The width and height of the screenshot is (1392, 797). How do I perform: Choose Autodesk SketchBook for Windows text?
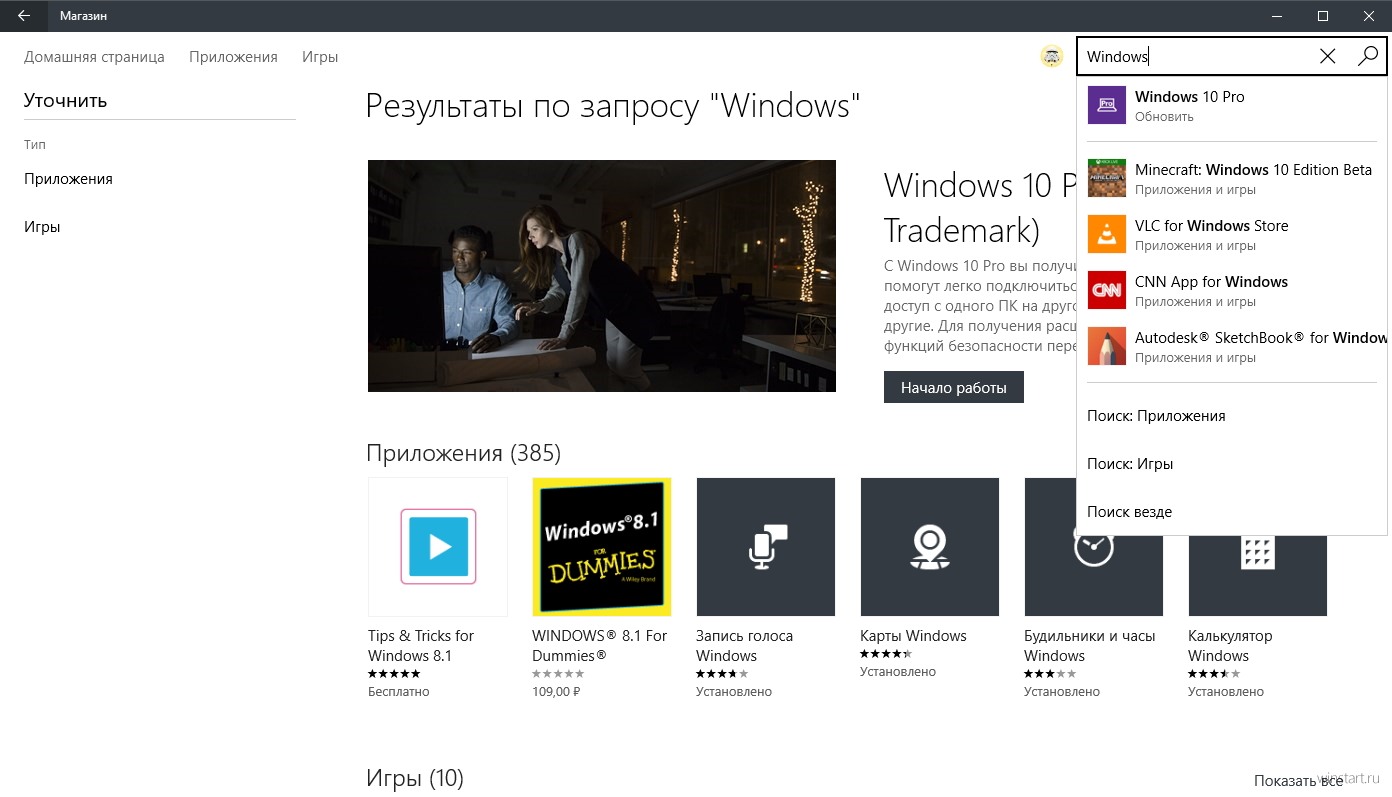(1261, 338)
